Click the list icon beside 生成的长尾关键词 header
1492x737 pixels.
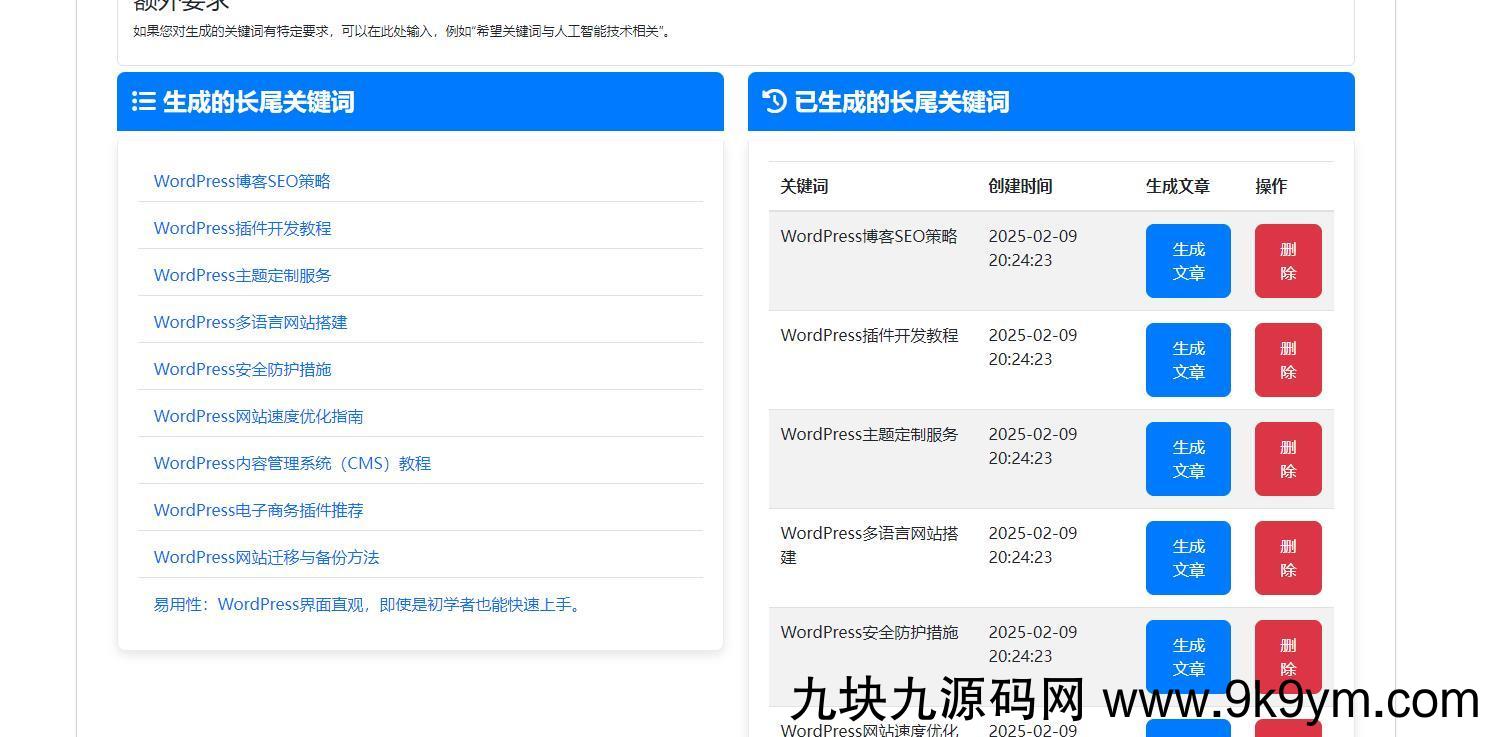144,101
